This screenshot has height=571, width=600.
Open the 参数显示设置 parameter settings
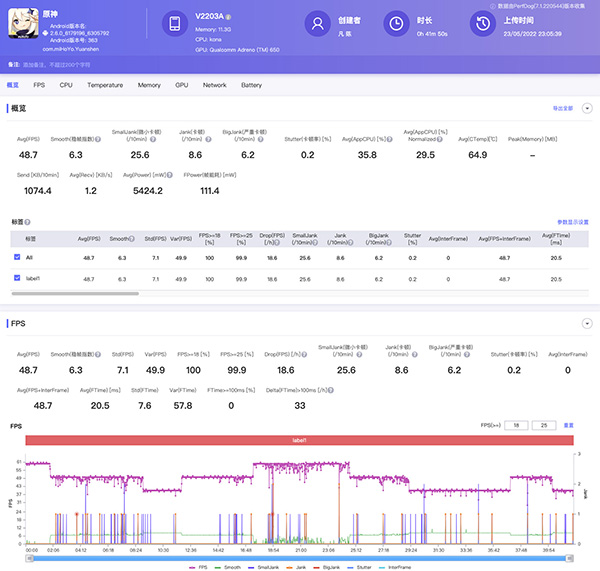(572, 221)
